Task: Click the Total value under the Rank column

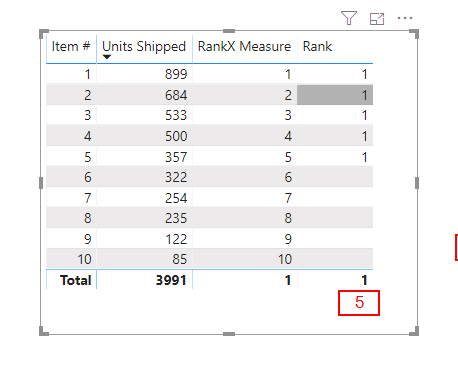Action: 365,280
